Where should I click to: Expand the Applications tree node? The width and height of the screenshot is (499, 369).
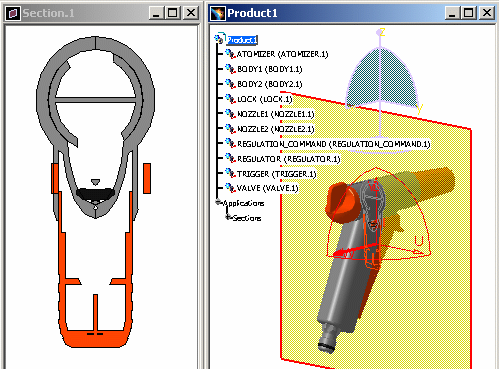[218, 202]
